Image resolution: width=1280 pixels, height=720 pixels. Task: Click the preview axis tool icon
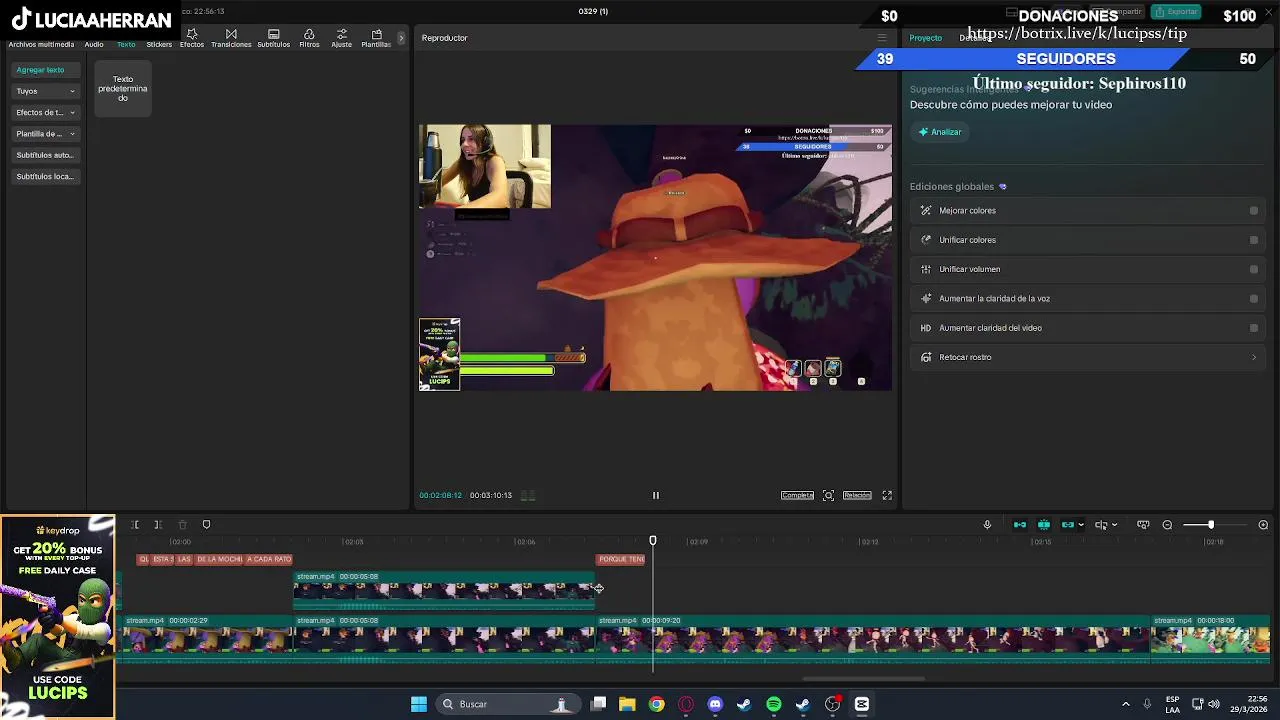coord(1101,525)
